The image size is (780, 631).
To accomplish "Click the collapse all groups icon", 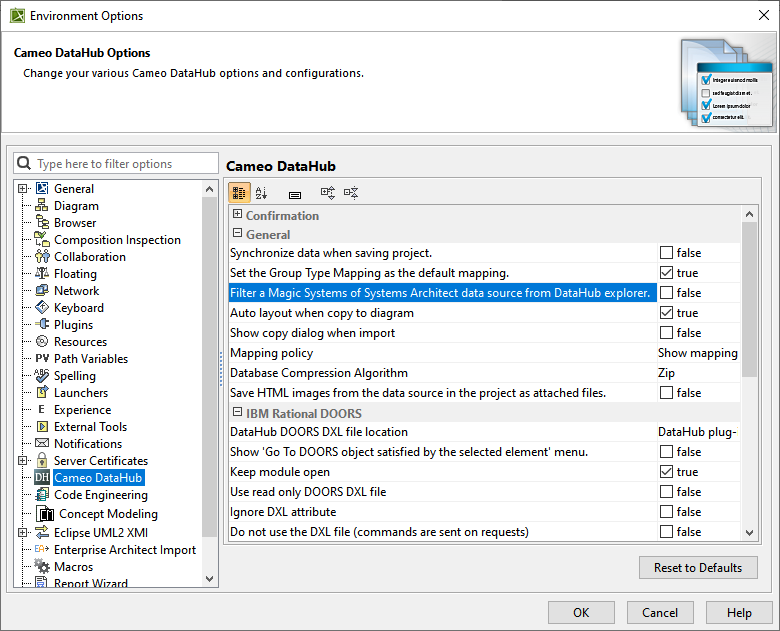I will point(351,193).
